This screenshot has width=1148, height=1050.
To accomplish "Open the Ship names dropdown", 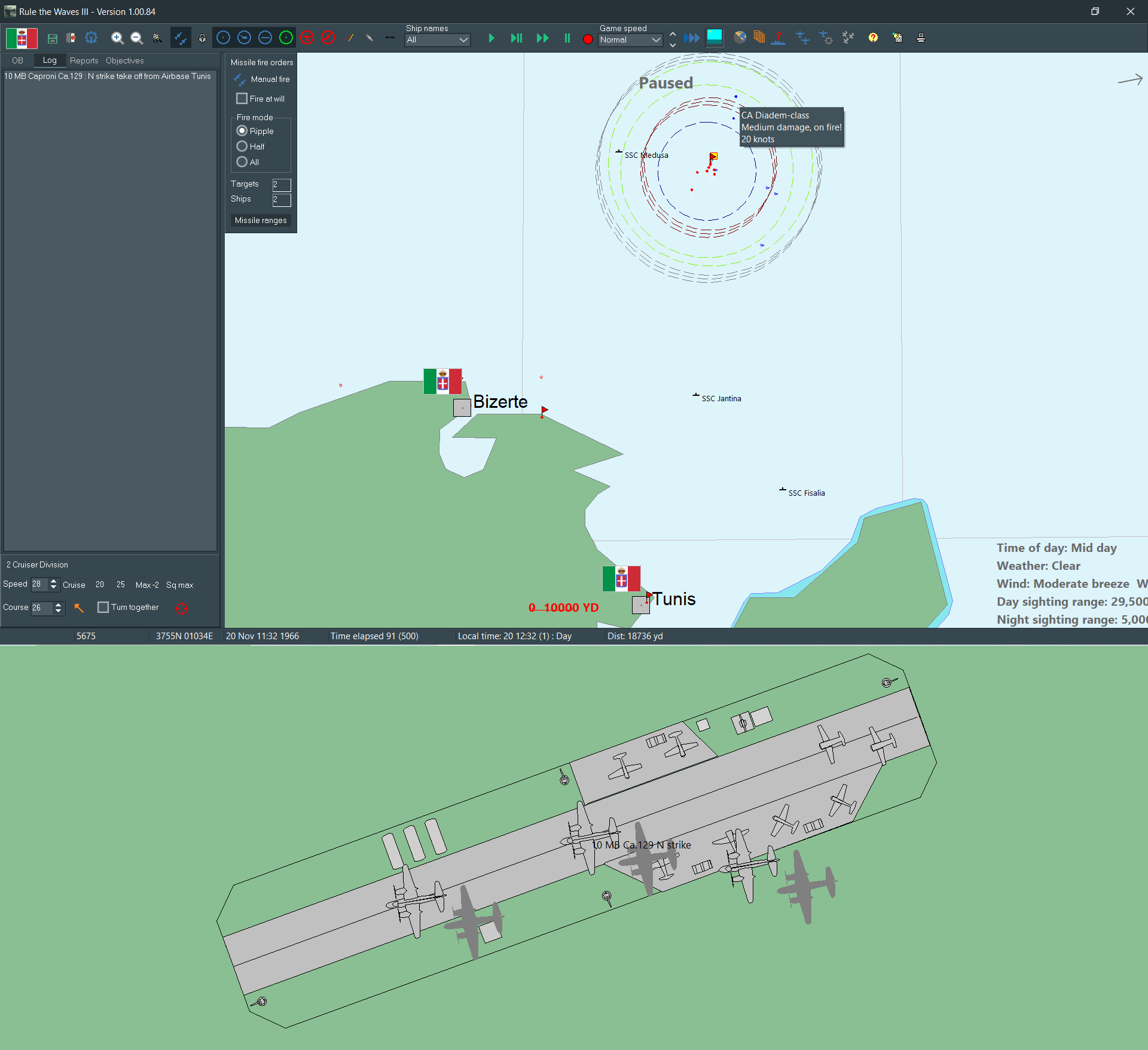I will 438,40.
